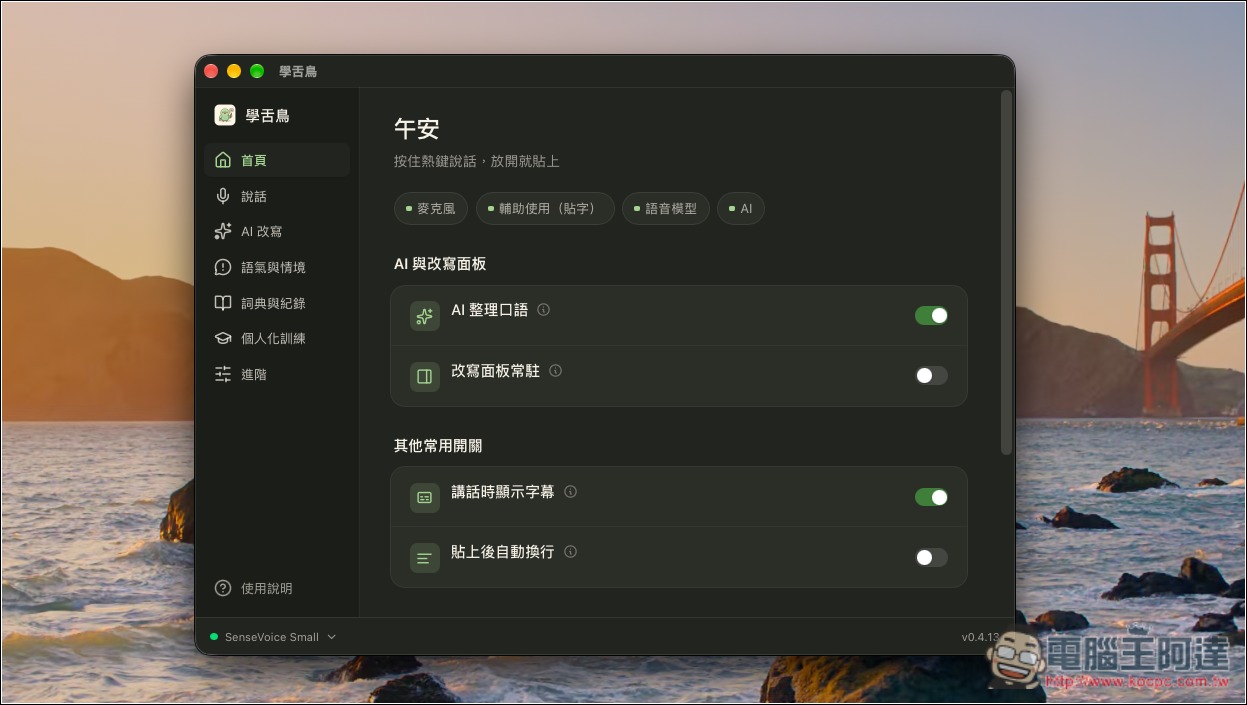Open the SenseVoice Small model dropdown
The width and height of the screenshot is (1247, 705).
click(274, 637)
